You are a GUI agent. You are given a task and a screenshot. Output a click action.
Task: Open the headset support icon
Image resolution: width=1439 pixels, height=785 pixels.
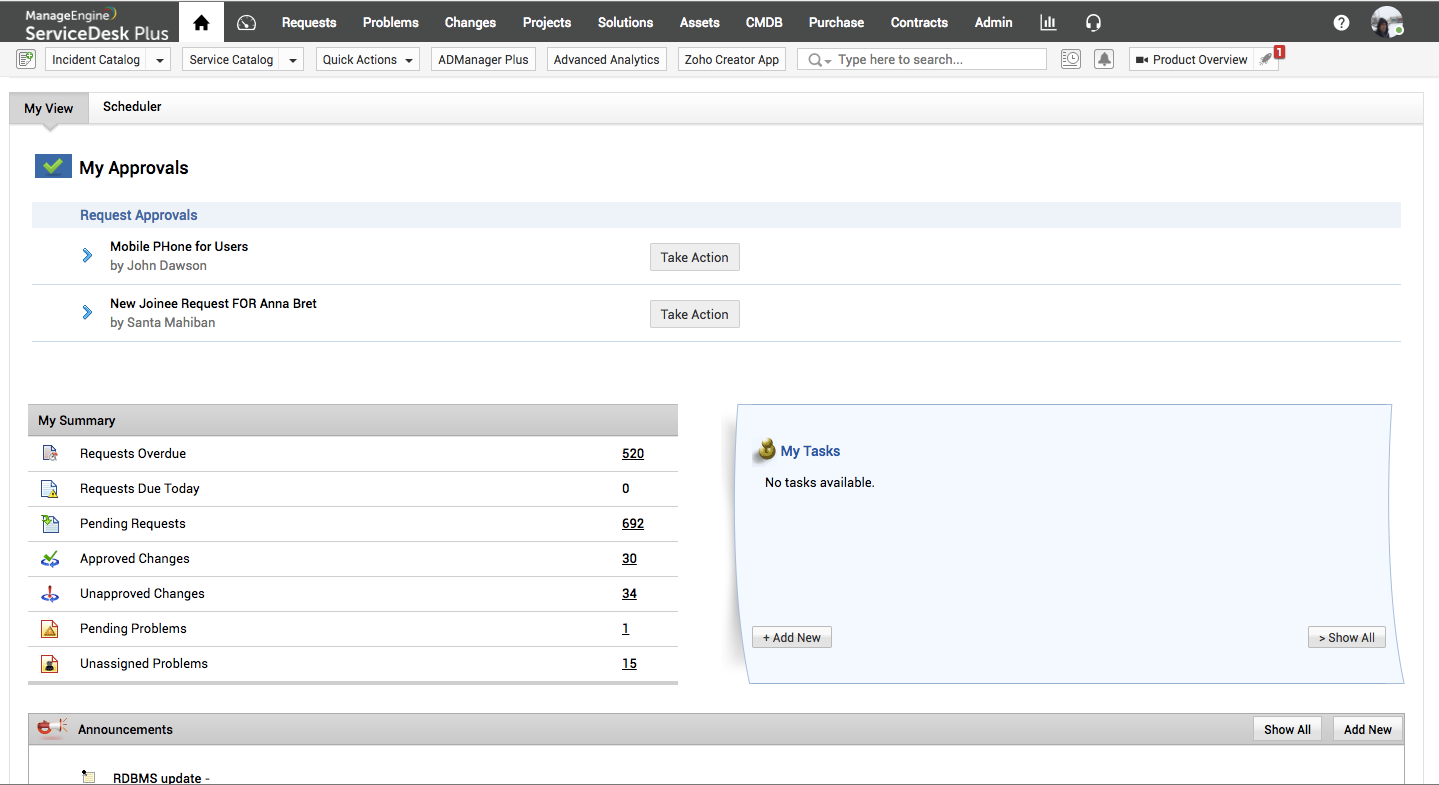(x=1093, y=22)
